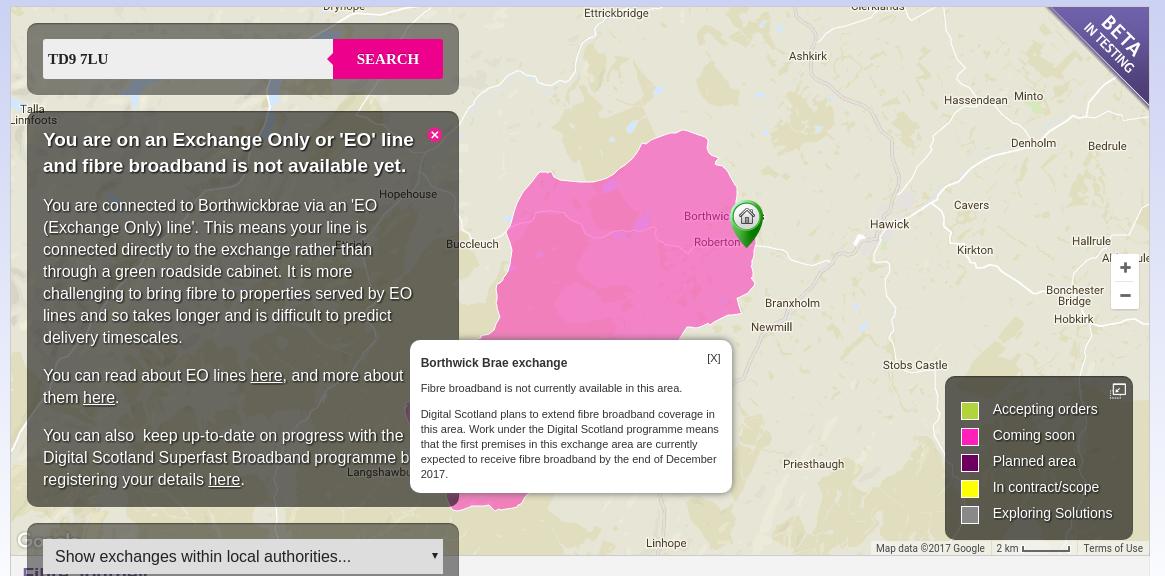Click the Priesthaugh label on the map
Image resolution: width=1165 pixels, height=576 pixels.
tap(814, 465)
